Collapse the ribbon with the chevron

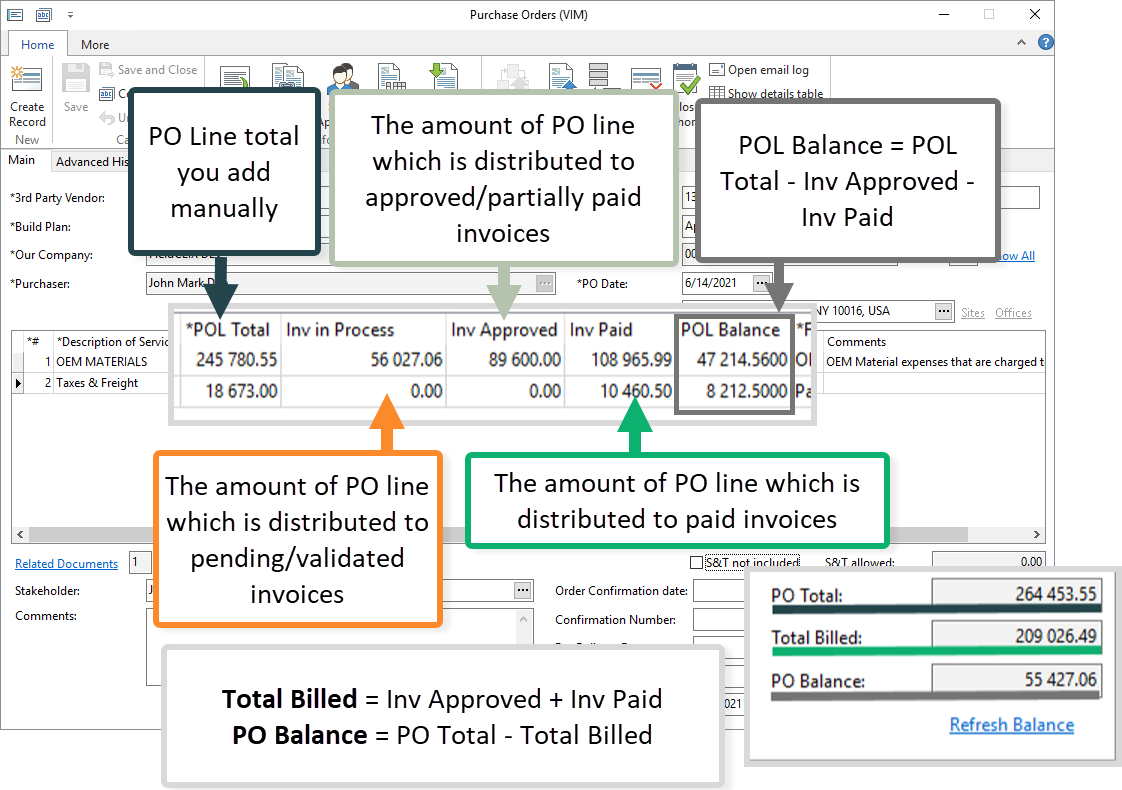tap(1021, 43)
